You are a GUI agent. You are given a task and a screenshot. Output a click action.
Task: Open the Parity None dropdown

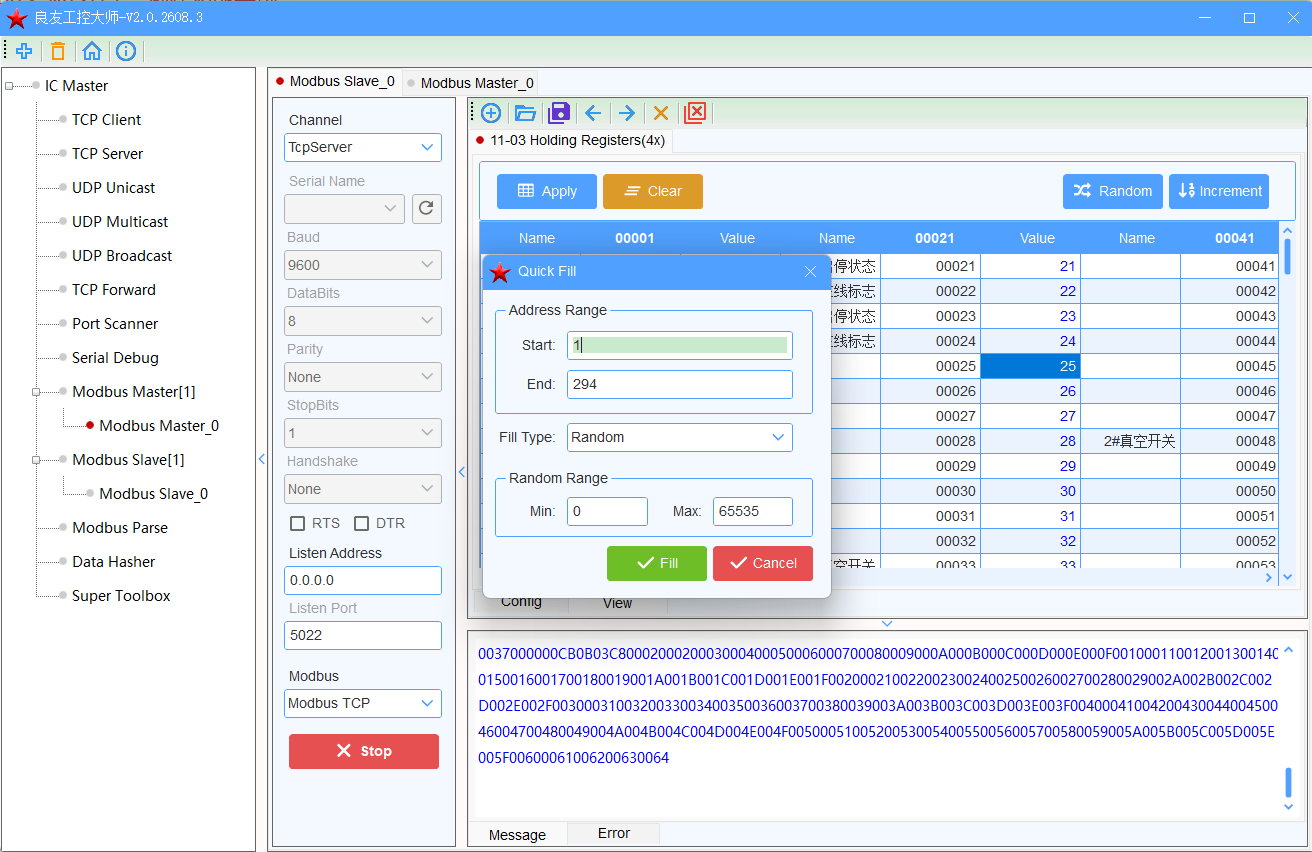363,377
